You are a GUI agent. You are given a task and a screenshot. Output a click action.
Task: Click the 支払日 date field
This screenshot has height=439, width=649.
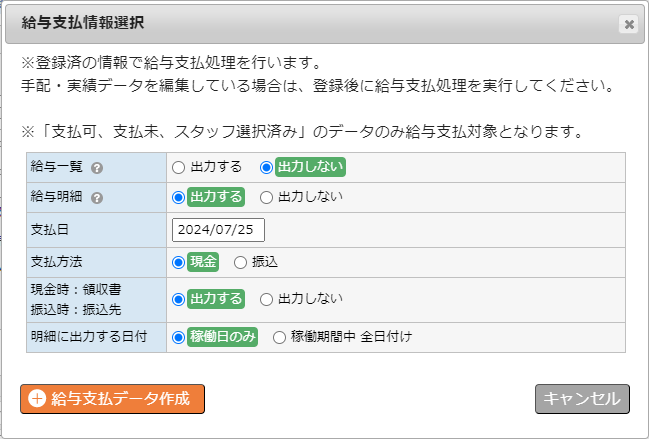click(218, 230)
